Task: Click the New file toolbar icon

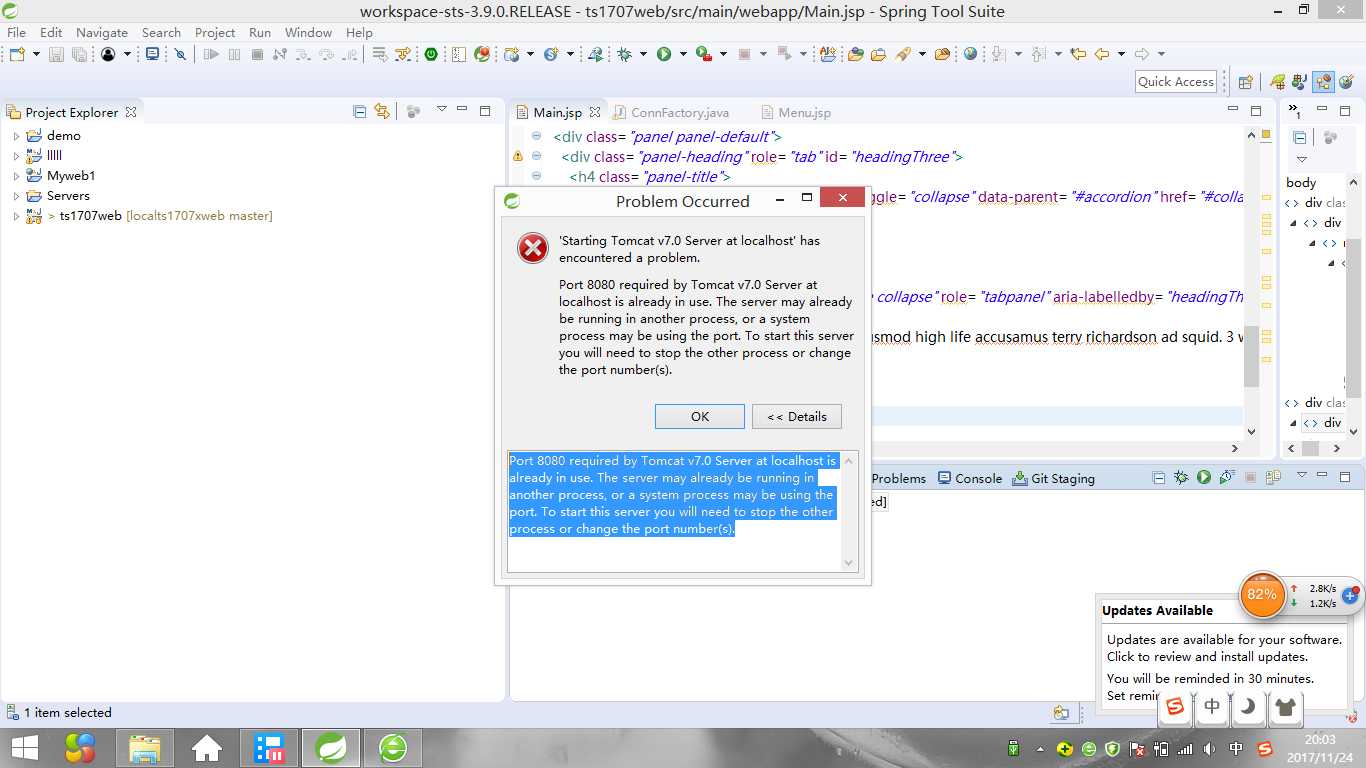Action: click(x=17, y=54)
